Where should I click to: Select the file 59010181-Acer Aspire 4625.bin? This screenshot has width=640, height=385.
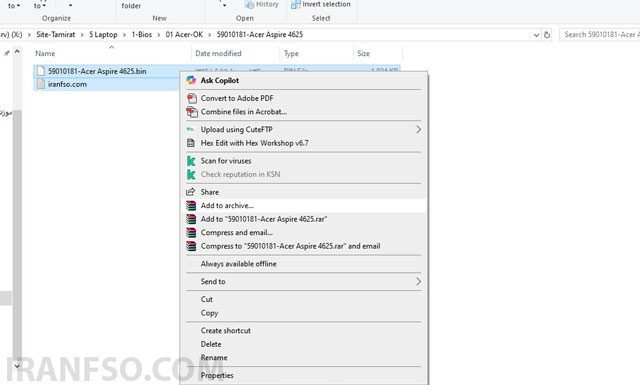97,71
